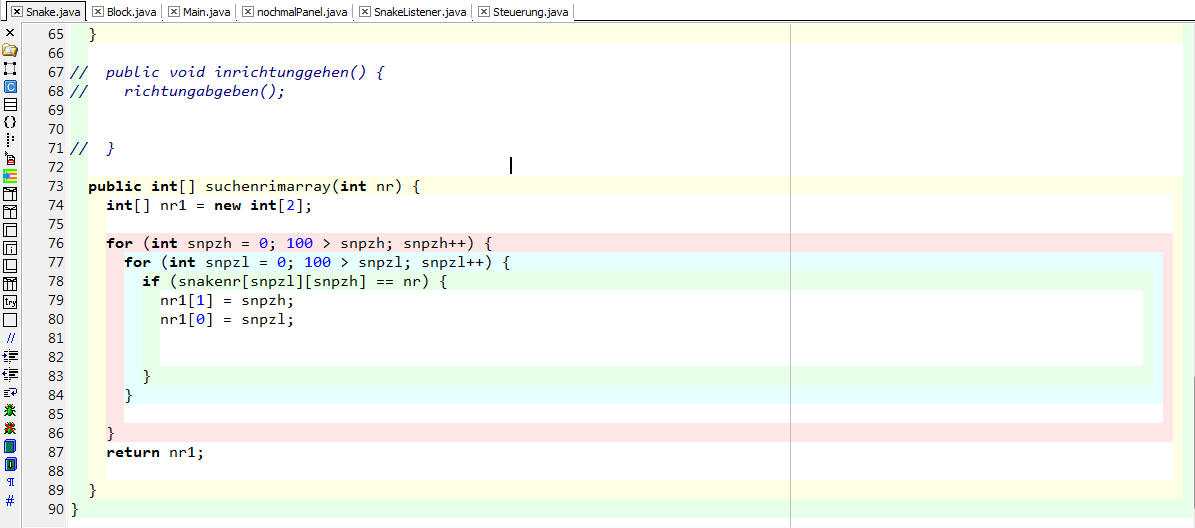Click the green bug icon
Viewport: 1195px width, 528px height.
tap(10, 410)
